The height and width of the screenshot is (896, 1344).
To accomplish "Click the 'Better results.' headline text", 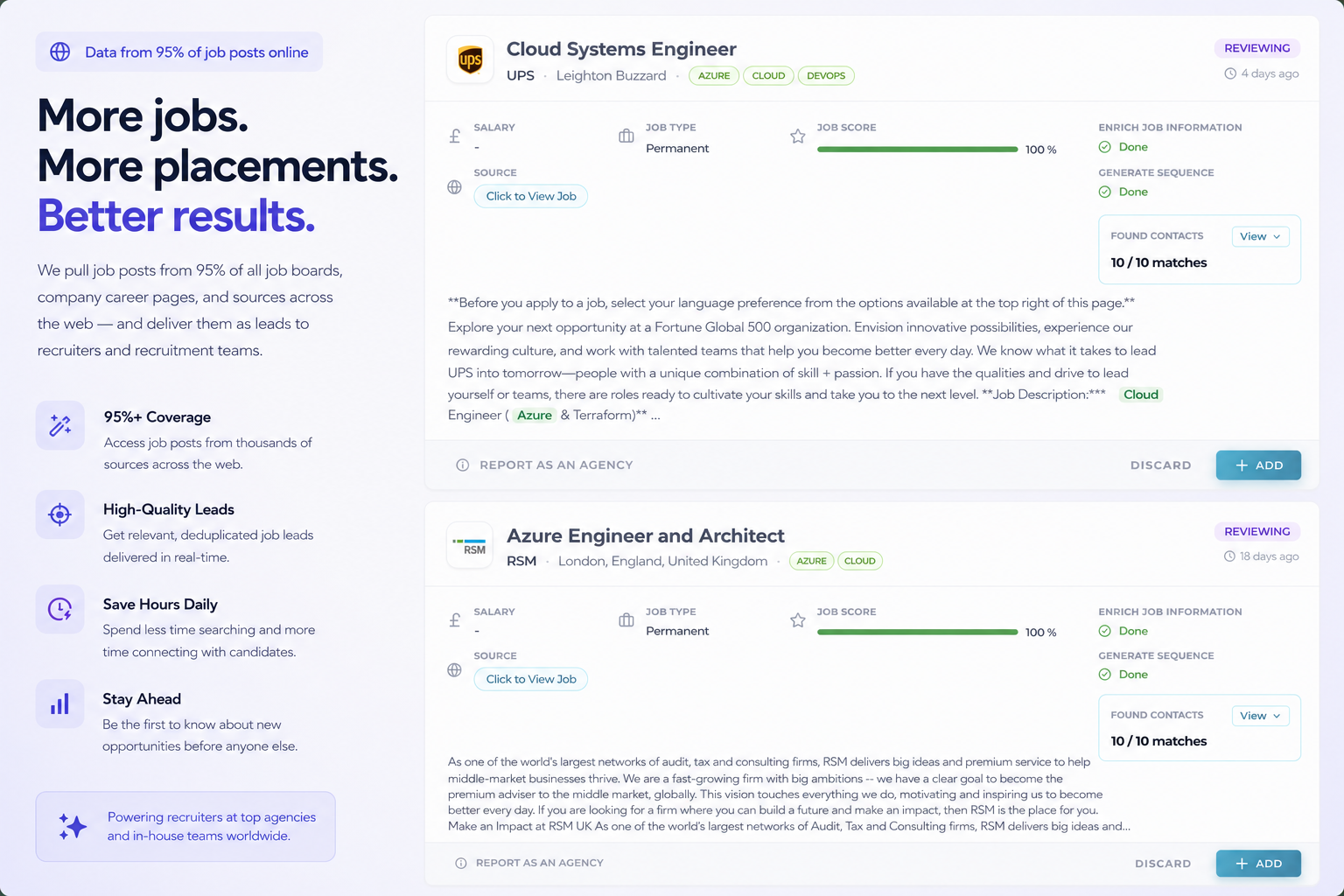I will click(x=176, y=216).
